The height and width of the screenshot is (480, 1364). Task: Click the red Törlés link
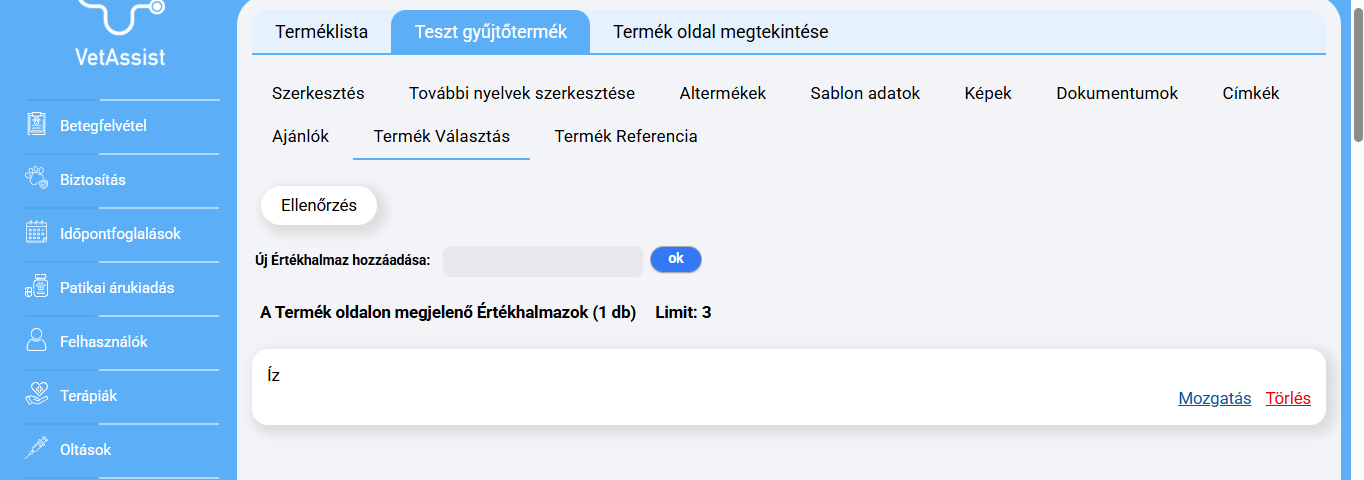(x=1288, y=399)
